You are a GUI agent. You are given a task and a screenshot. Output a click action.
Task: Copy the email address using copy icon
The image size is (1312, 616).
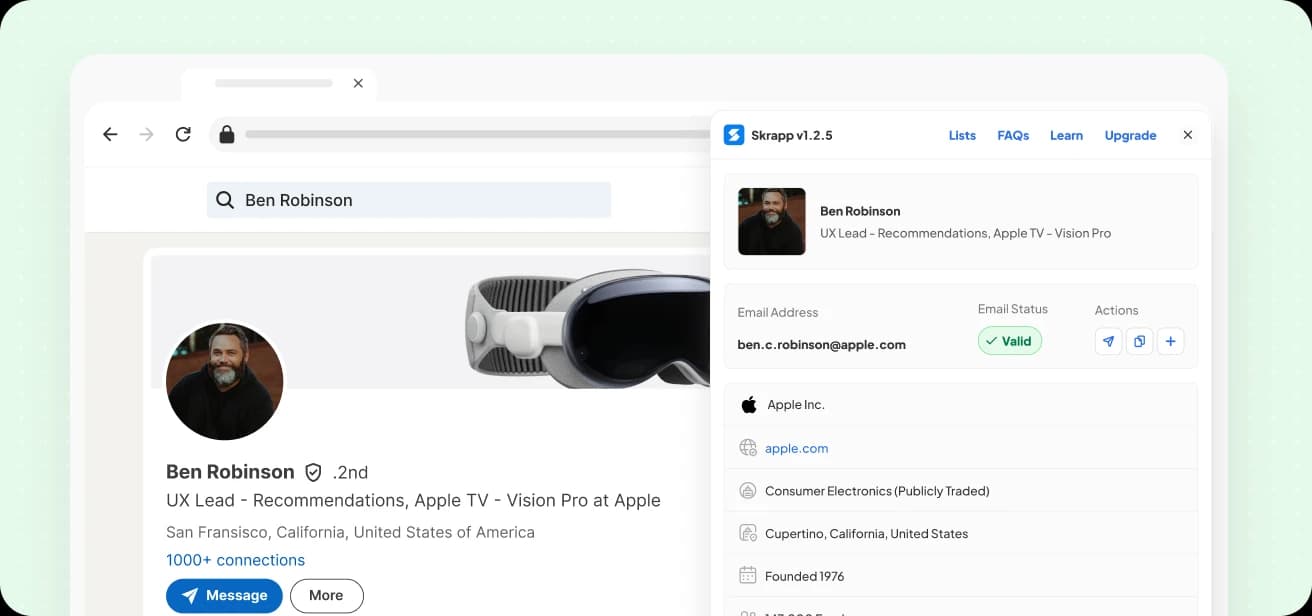pos(1139,342)
